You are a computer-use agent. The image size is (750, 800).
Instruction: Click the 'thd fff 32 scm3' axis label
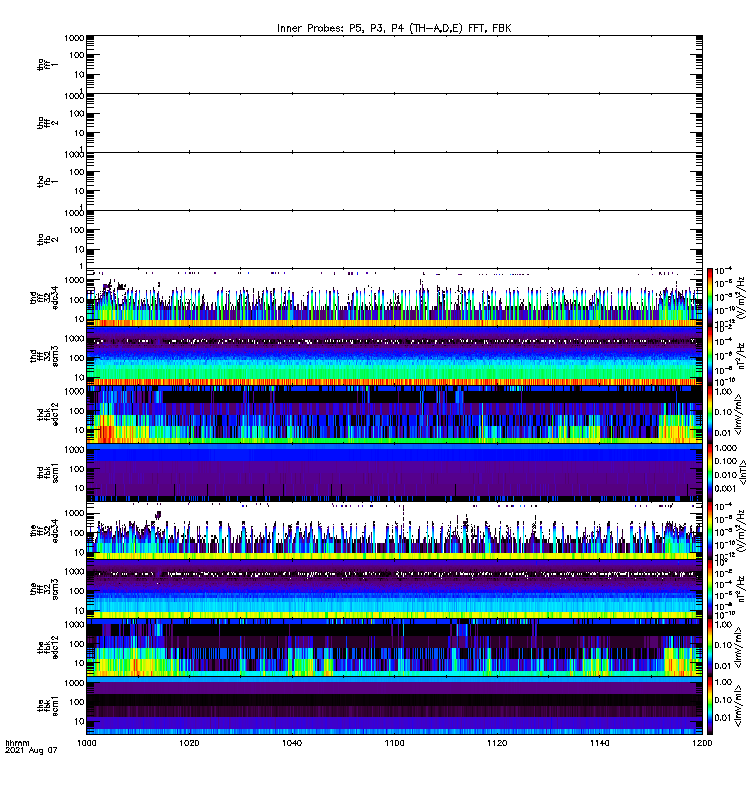pos(44,357)
